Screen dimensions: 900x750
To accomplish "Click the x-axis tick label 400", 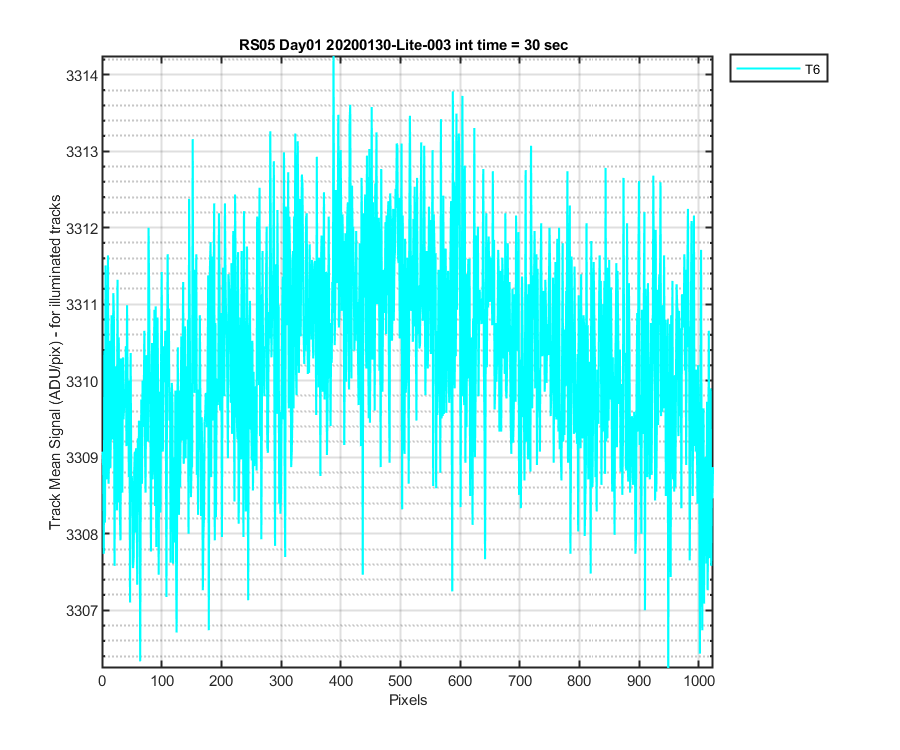I will click(340, 681).
